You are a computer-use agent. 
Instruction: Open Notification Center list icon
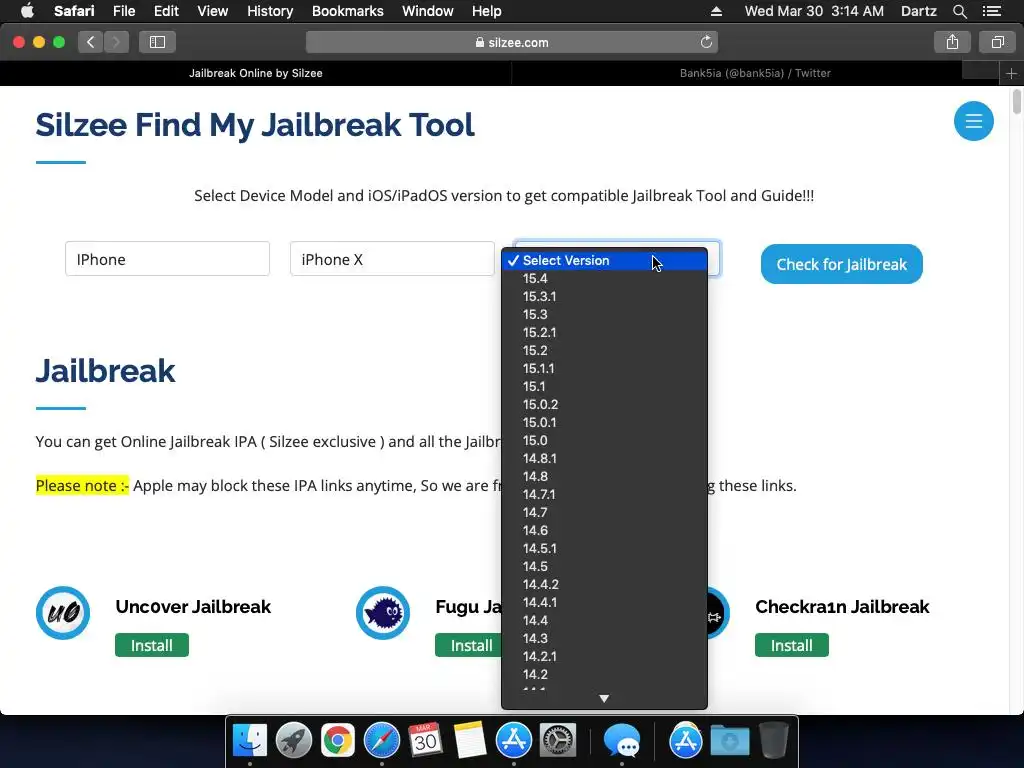(x=992, y=11)
